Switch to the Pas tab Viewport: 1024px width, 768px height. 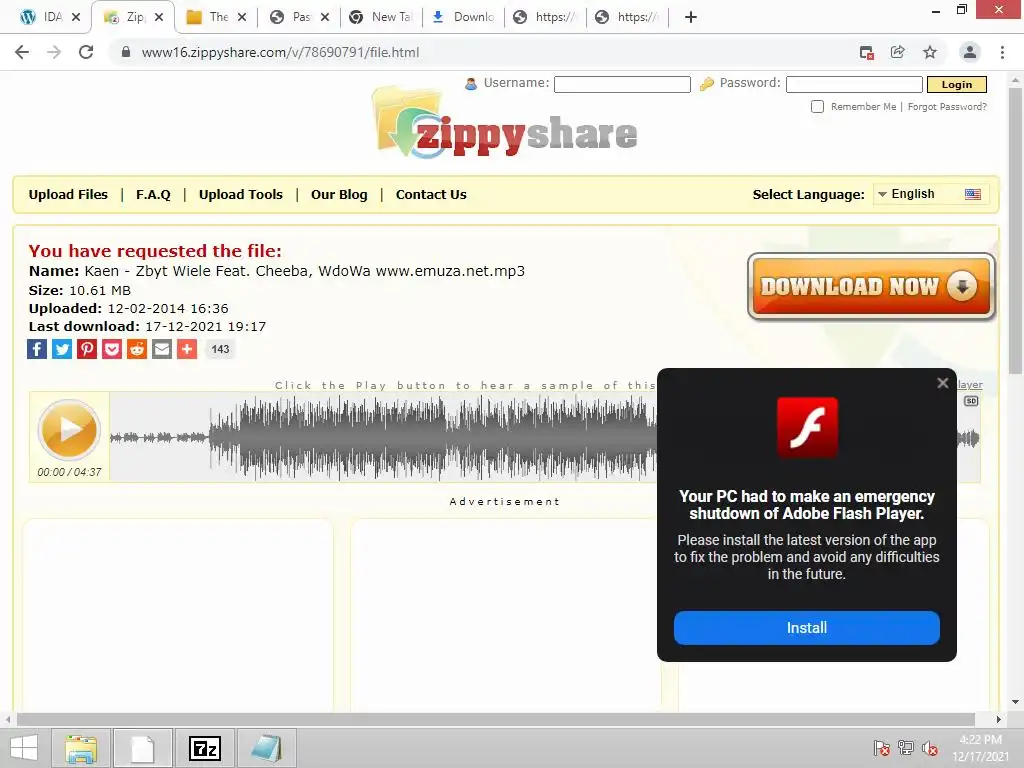coord(291,17)
